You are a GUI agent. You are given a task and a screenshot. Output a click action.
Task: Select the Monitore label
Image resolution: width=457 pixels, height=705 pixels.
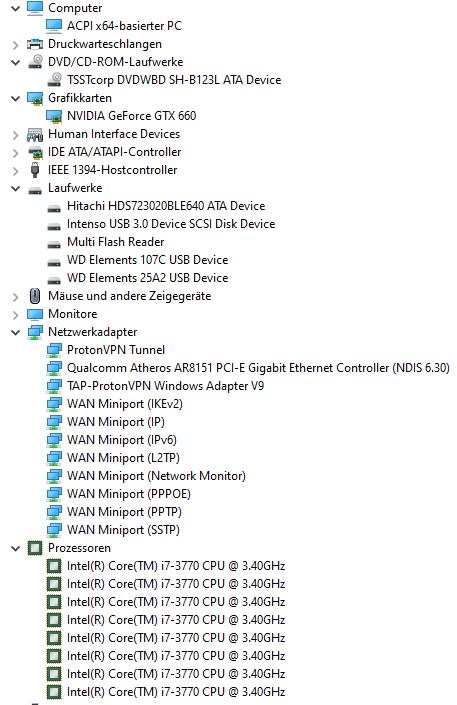pos(72,314)
